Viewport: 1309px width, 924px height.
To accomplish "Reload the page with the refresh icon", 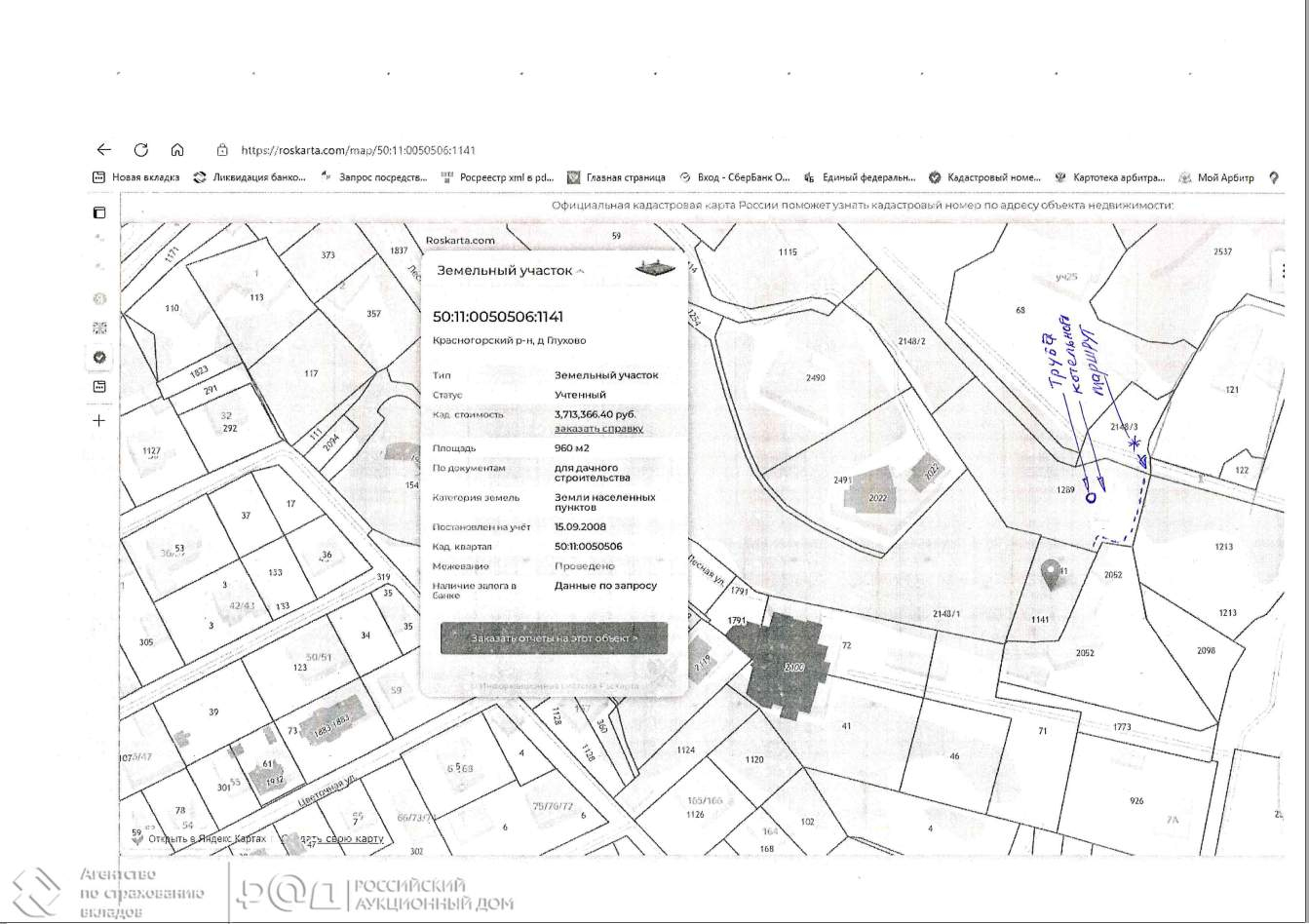I will pyautogui.click(x=140, y=150).
